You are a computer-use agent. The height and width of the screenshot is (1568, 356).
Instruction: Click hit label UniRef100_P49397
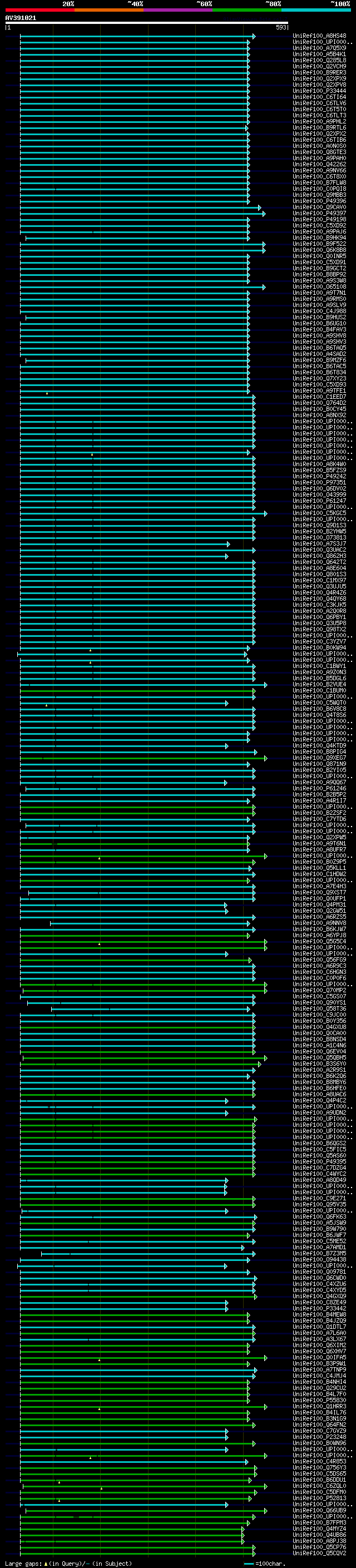[319, 213]
